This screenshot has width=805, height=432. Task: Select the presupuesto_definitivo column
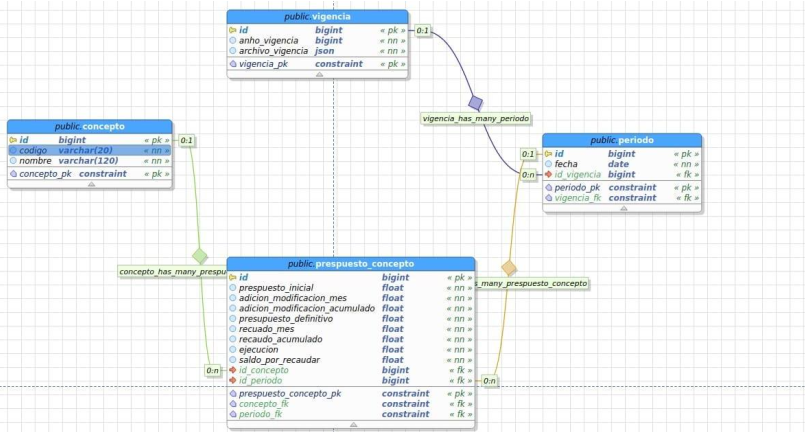[x=285, y=318]
